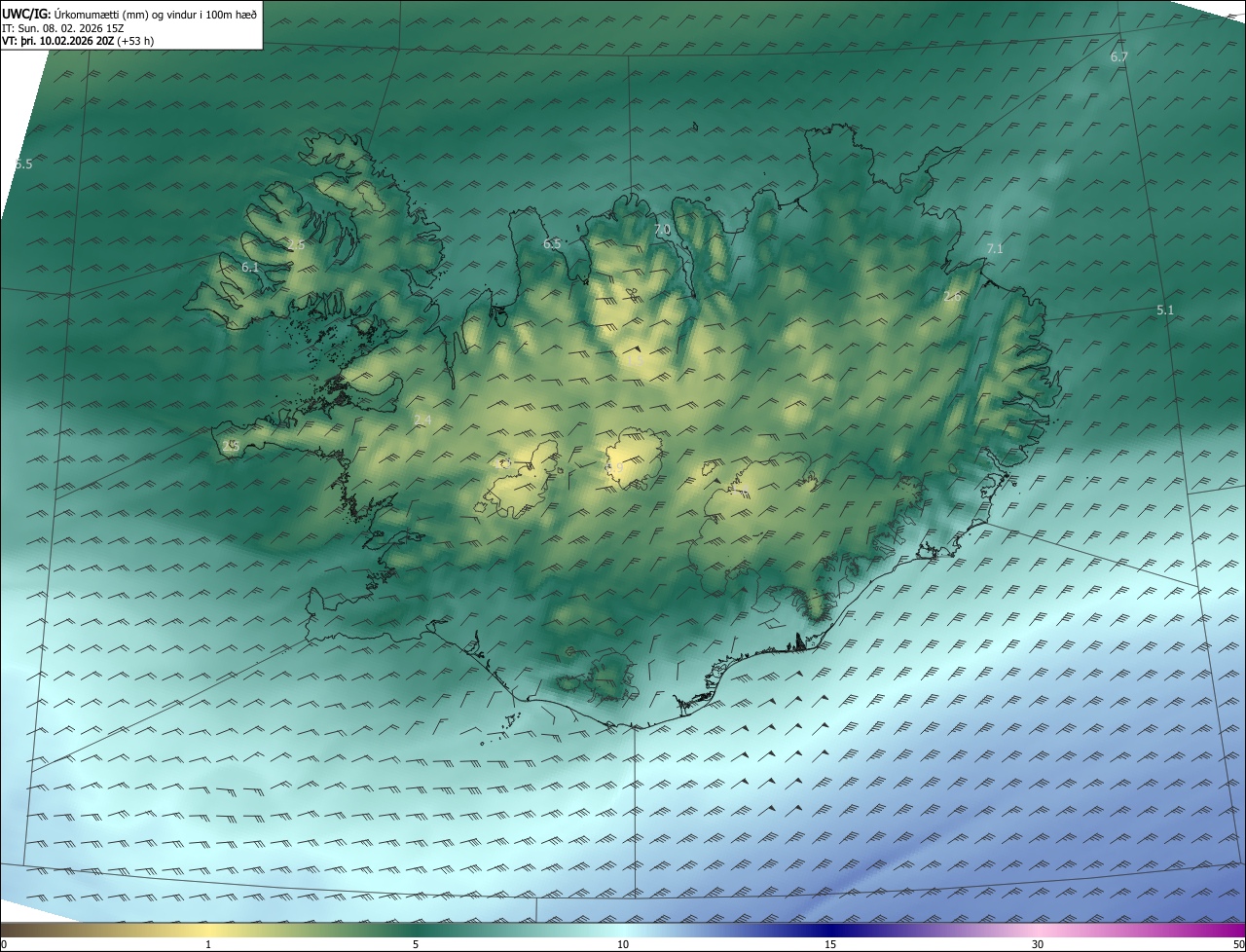Screen dimensions: 1246x952
Task: Click the 2.4 value label on the map
Action: tap(422, 420)
